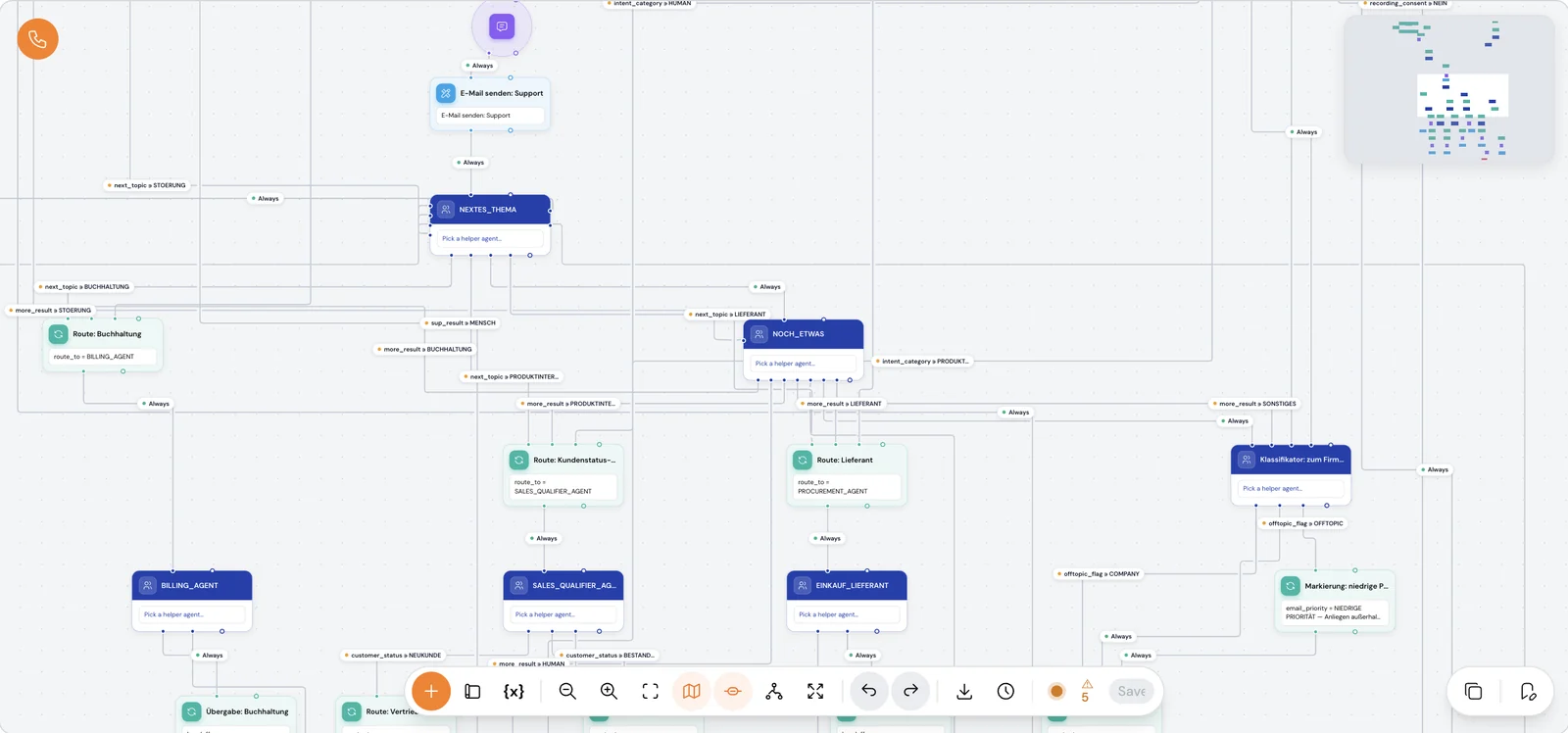The width and height of the screenshot is (1568, 733).
Task: Click the minimap overview thumbnail
Action: click(x=1449, y=89)
